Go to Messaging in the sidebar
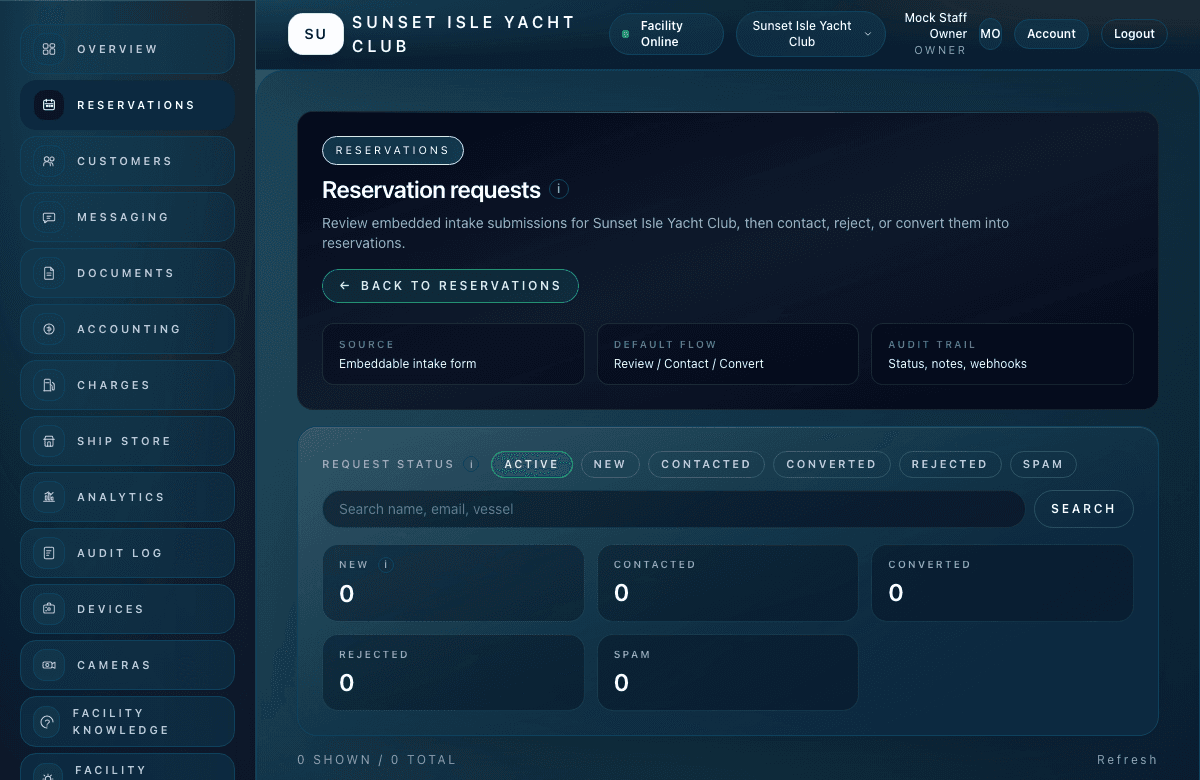This screenshot has width=1200, height=780. (127, 217)
